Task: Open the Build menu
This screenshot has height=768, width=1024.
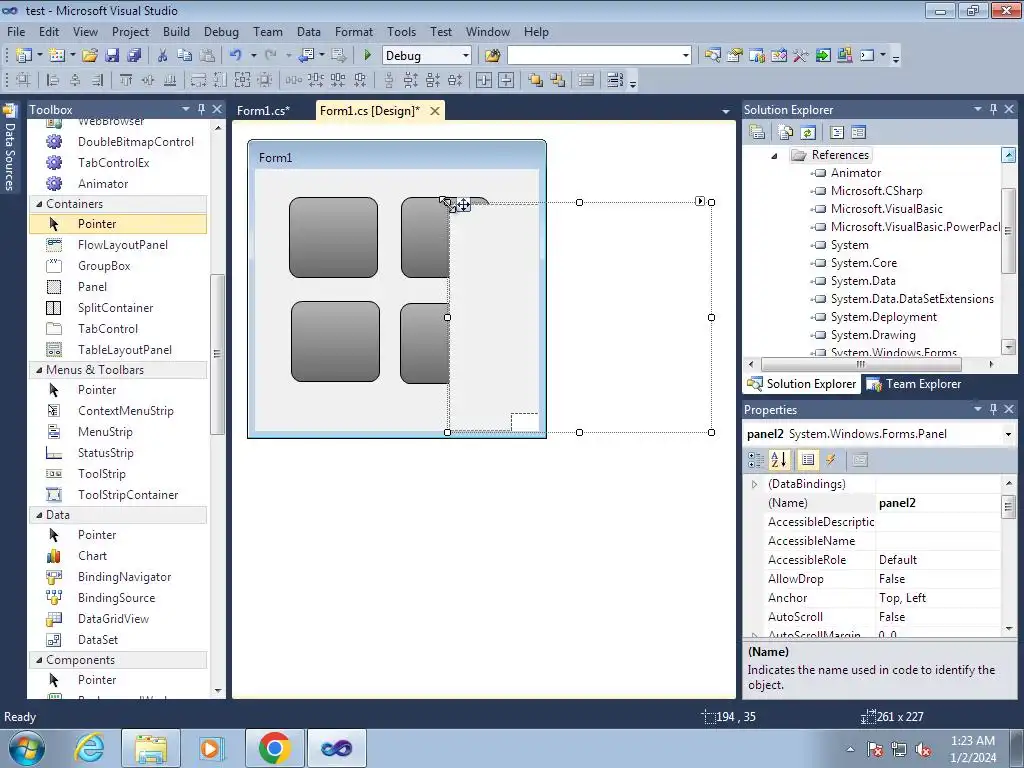Action: click(176, 31)
